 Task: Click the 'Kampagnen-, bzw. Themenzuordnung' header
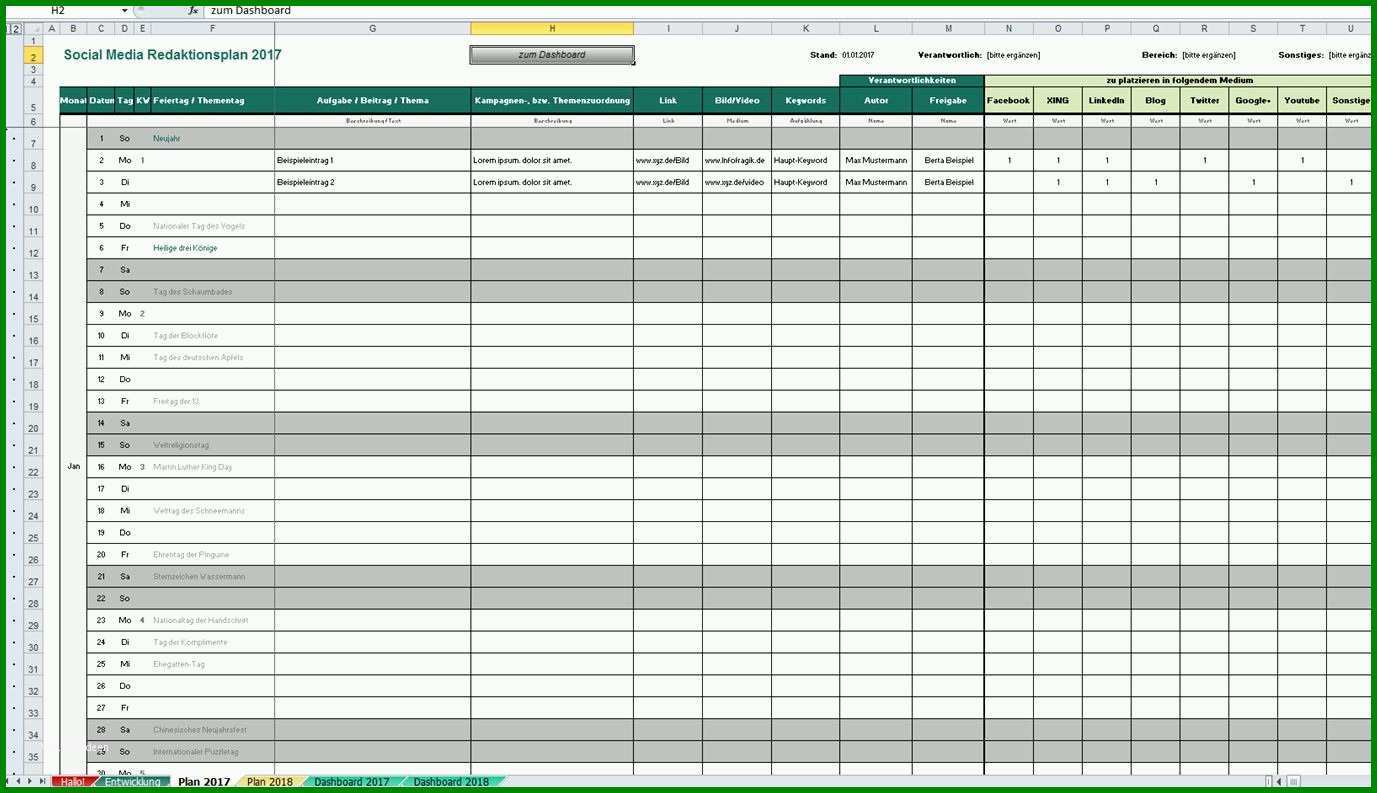click(552, 100)
